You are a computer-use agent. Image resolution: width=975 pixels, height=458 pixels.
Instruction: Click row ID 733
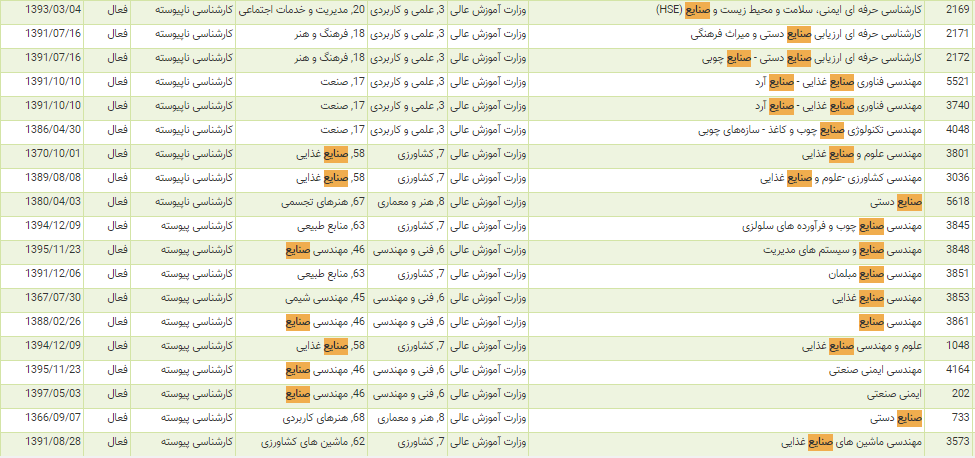click(961, 418)
